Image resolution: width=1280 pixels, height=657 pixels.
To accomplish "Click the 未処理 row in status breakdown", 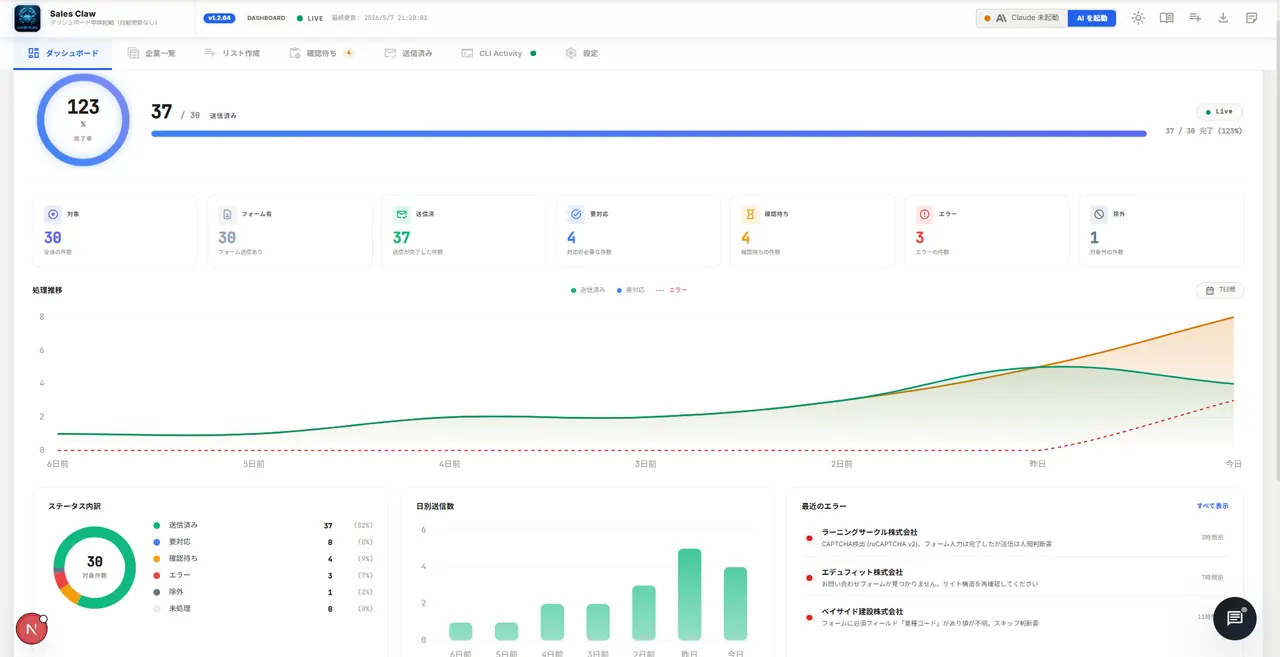I will [263, 608].
